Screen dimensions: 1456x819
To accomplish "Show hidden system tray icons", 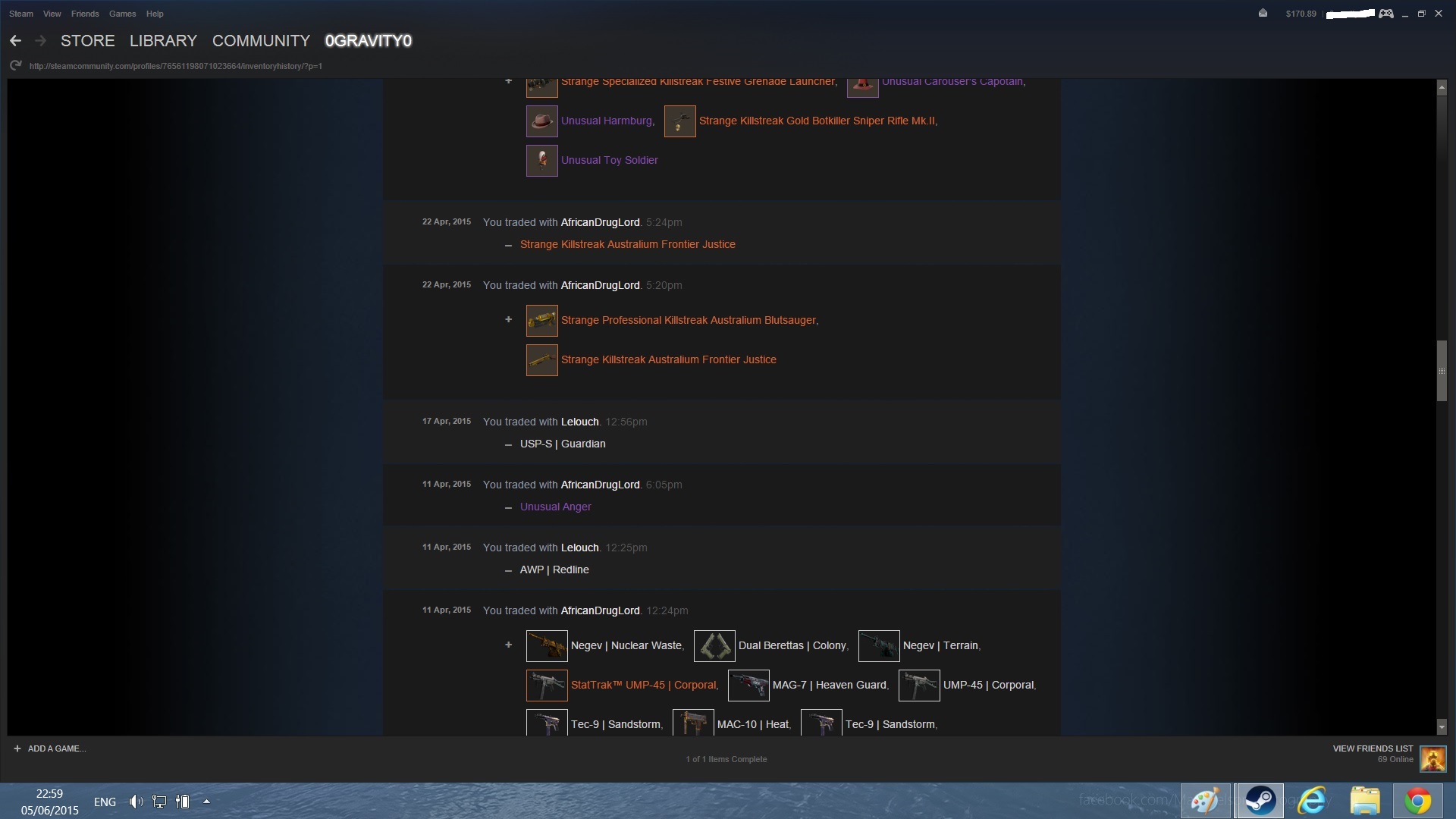I will pos(206,802).
